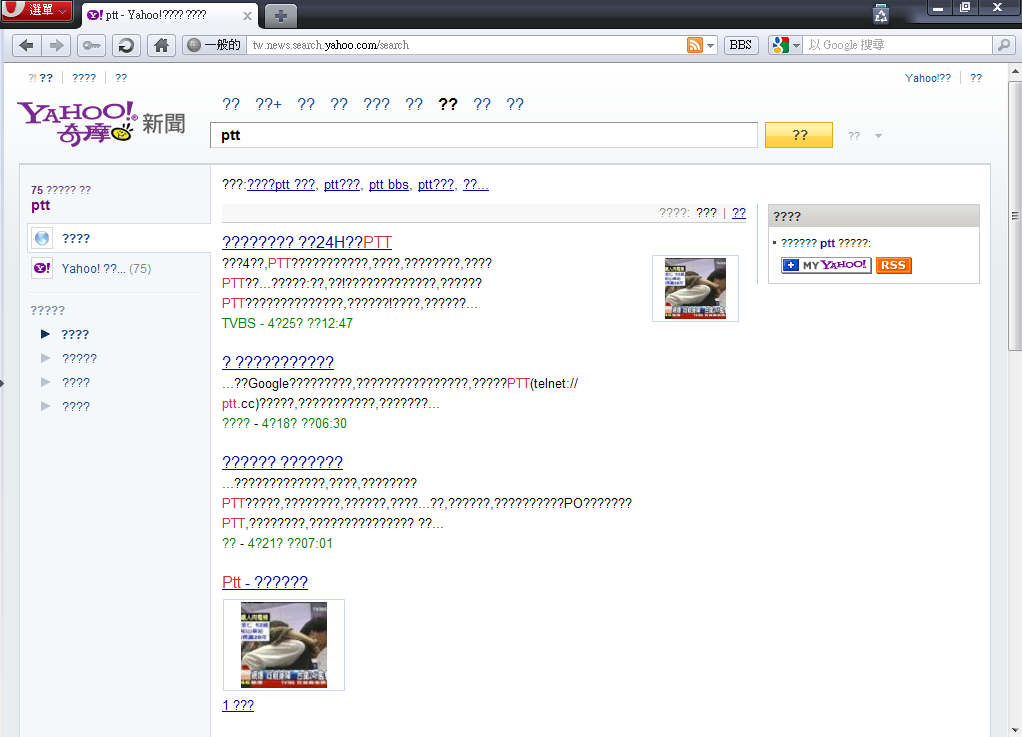
Task: Click the scrollbar up arrow
Action: [1015, 70]
